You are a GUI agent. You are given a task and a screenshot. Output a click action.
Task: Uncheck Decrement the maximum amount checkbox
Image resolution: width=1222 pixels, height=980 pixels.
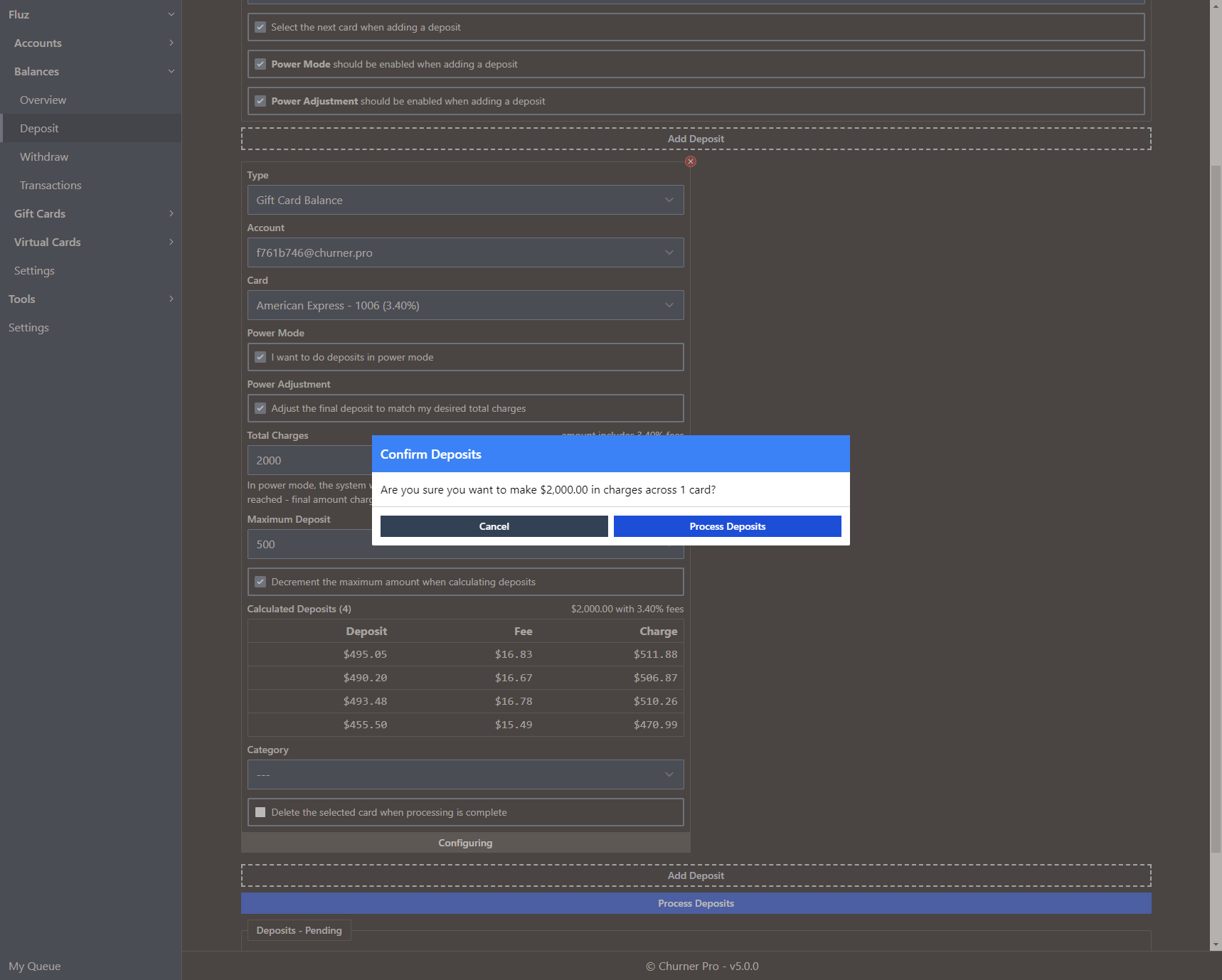(260, 582)
